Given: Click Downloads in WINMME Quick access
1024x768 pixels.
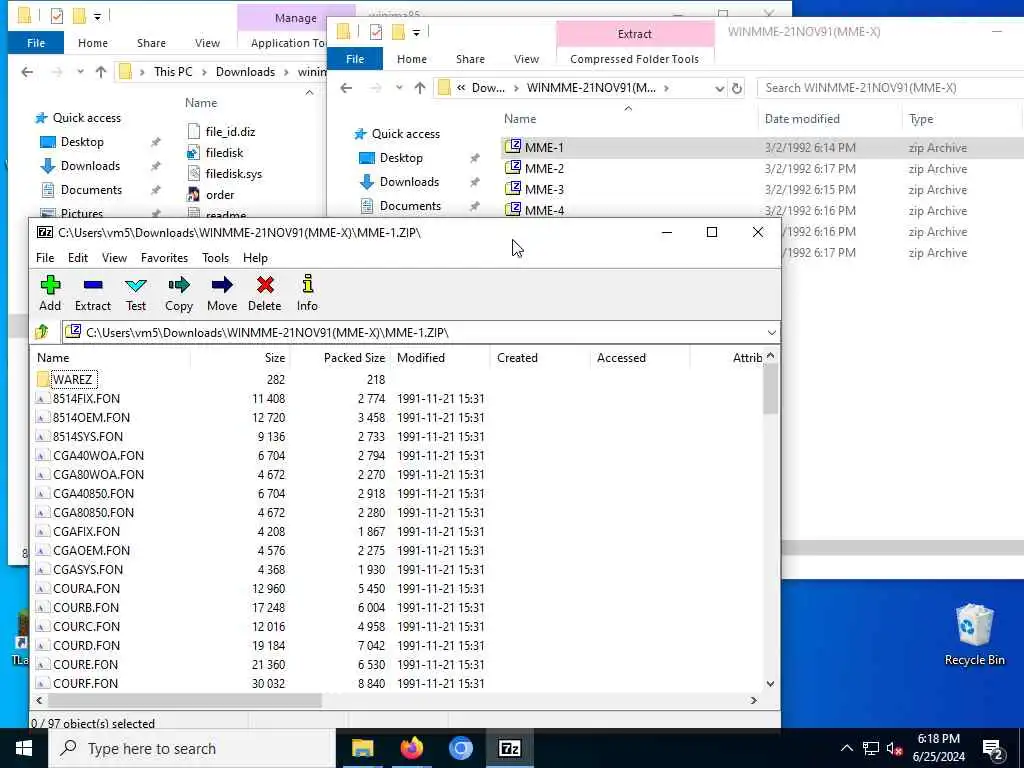Looking at the screenshot, I should click(409, 182).
